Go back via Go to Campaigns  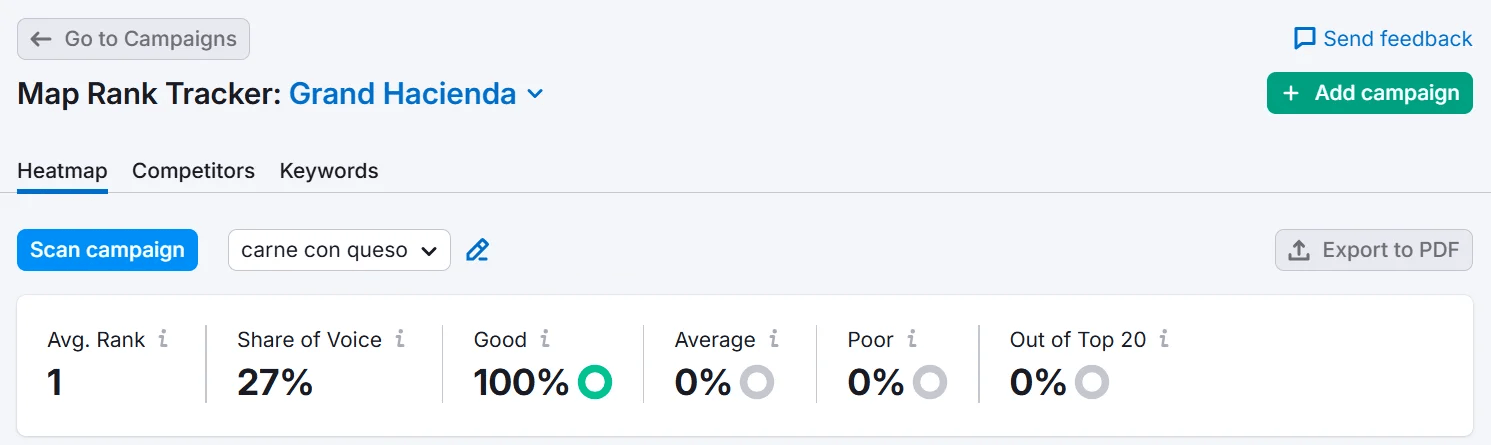pos(133,39)
